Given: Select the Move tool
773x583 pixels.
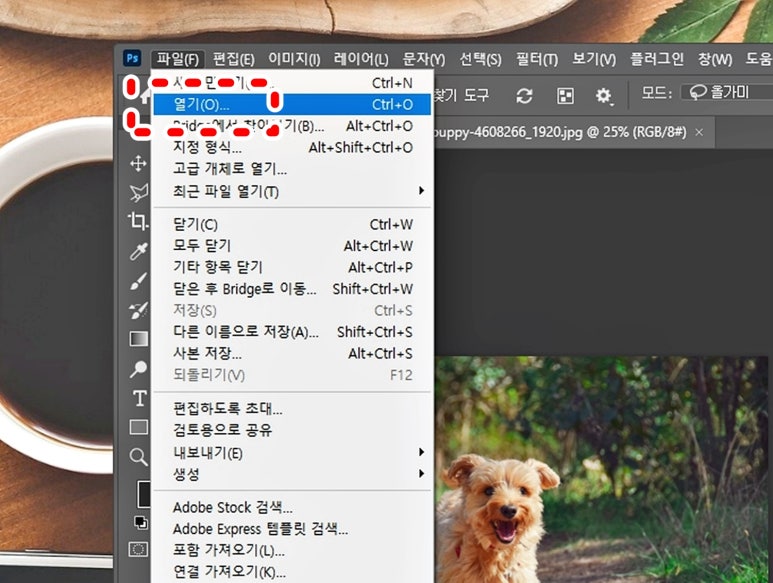Looking at the screenshot, I should pyautogui.click(x=139, y=164).
